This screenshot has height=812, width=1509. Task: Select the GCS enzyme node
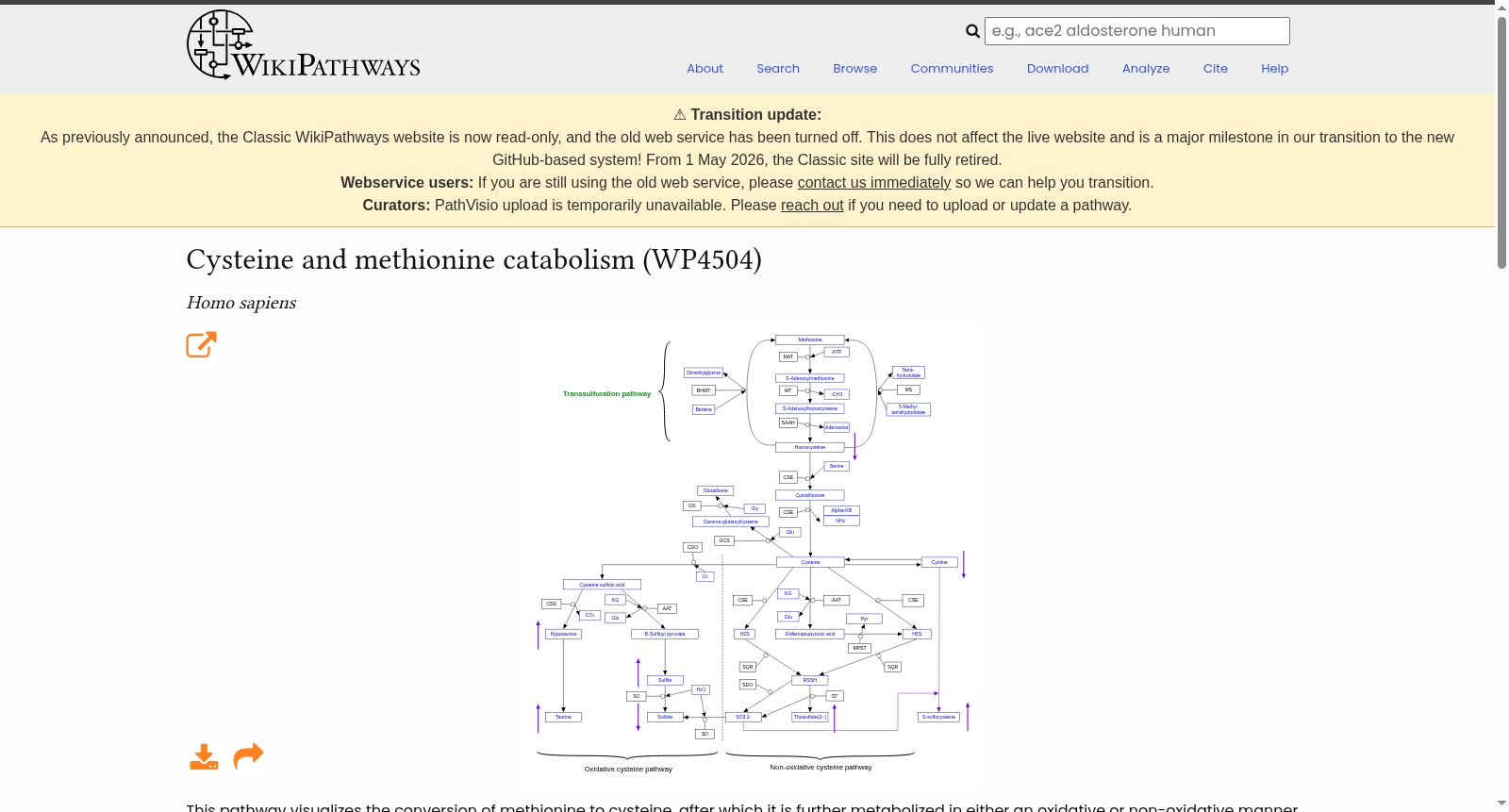pyautogui.click(x=724, y=540)
